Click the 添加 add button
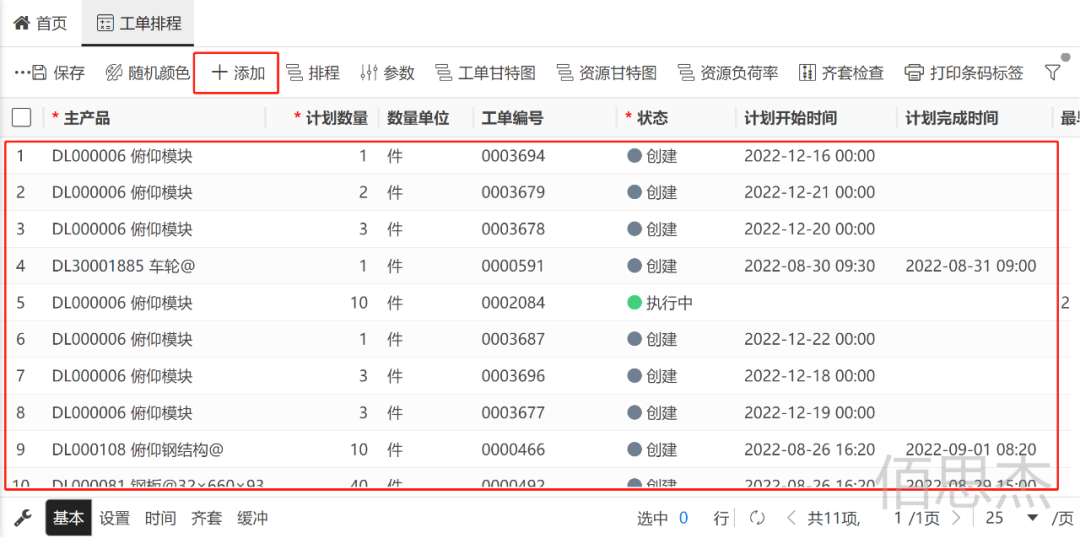The height and width of the screenshot is (538, 1080). pyautogui.click(x=237, y=73)
